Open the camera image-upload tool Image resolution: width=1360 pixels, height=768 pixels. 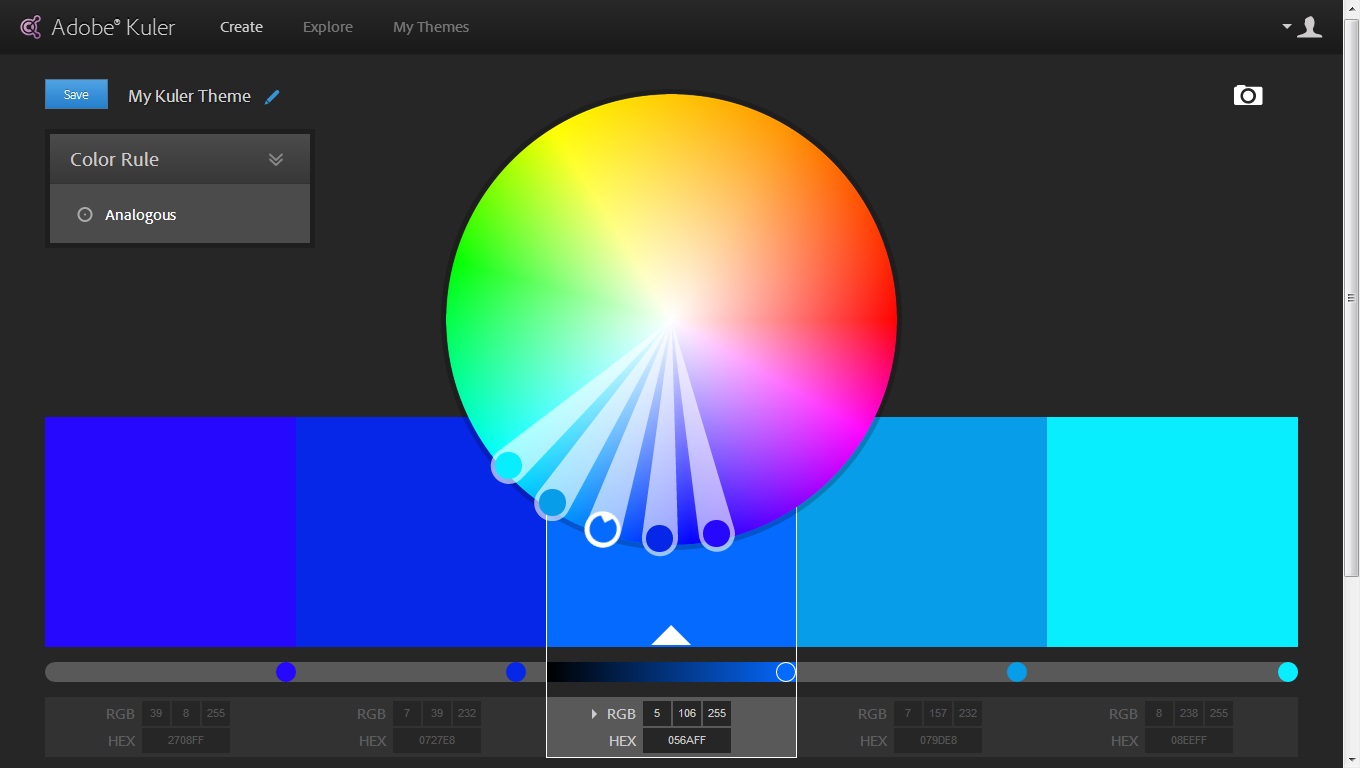tap(1247, 95)
